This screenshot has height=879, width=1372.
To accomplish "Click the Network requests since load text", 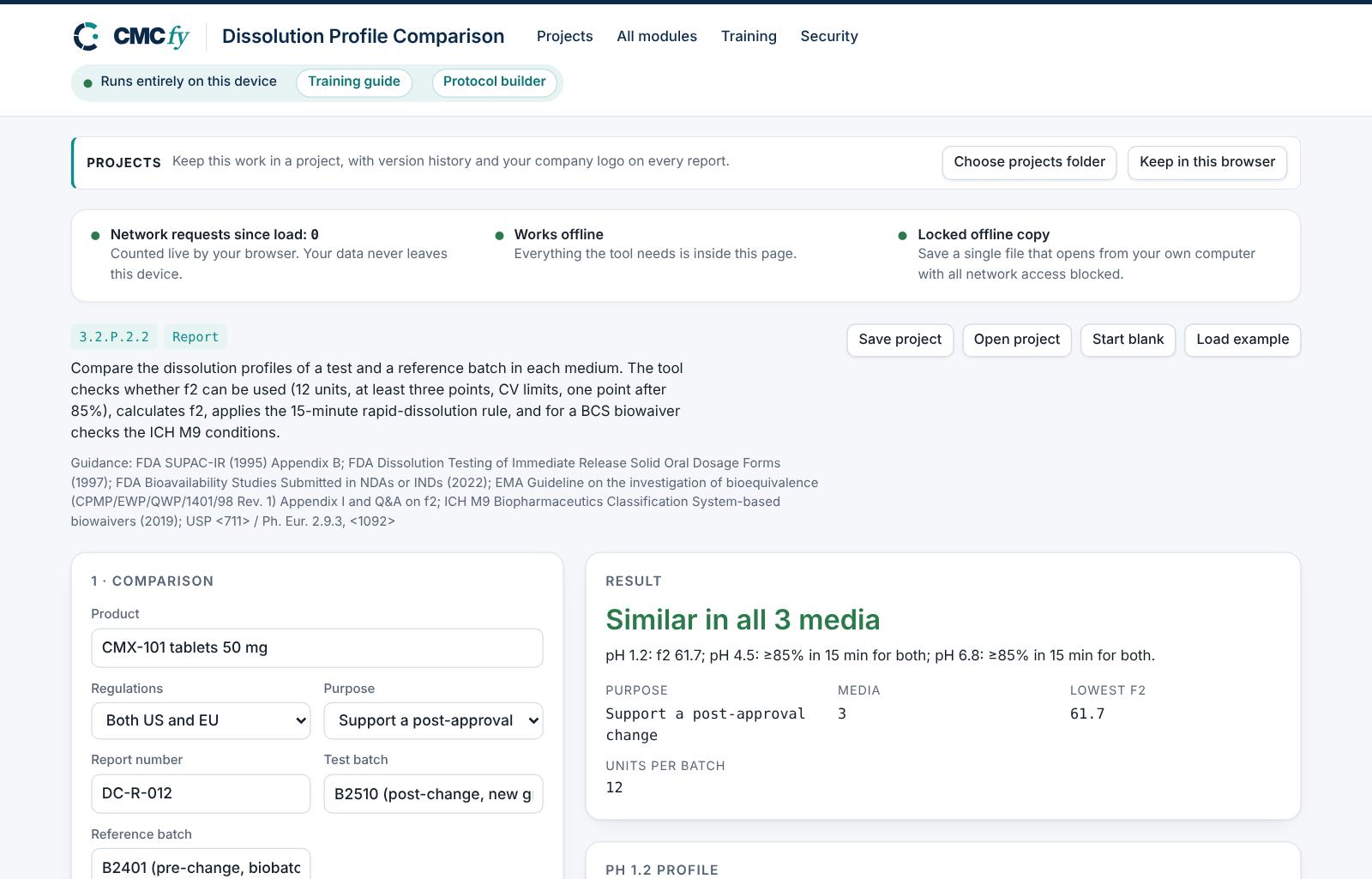I will click(214, 234).
